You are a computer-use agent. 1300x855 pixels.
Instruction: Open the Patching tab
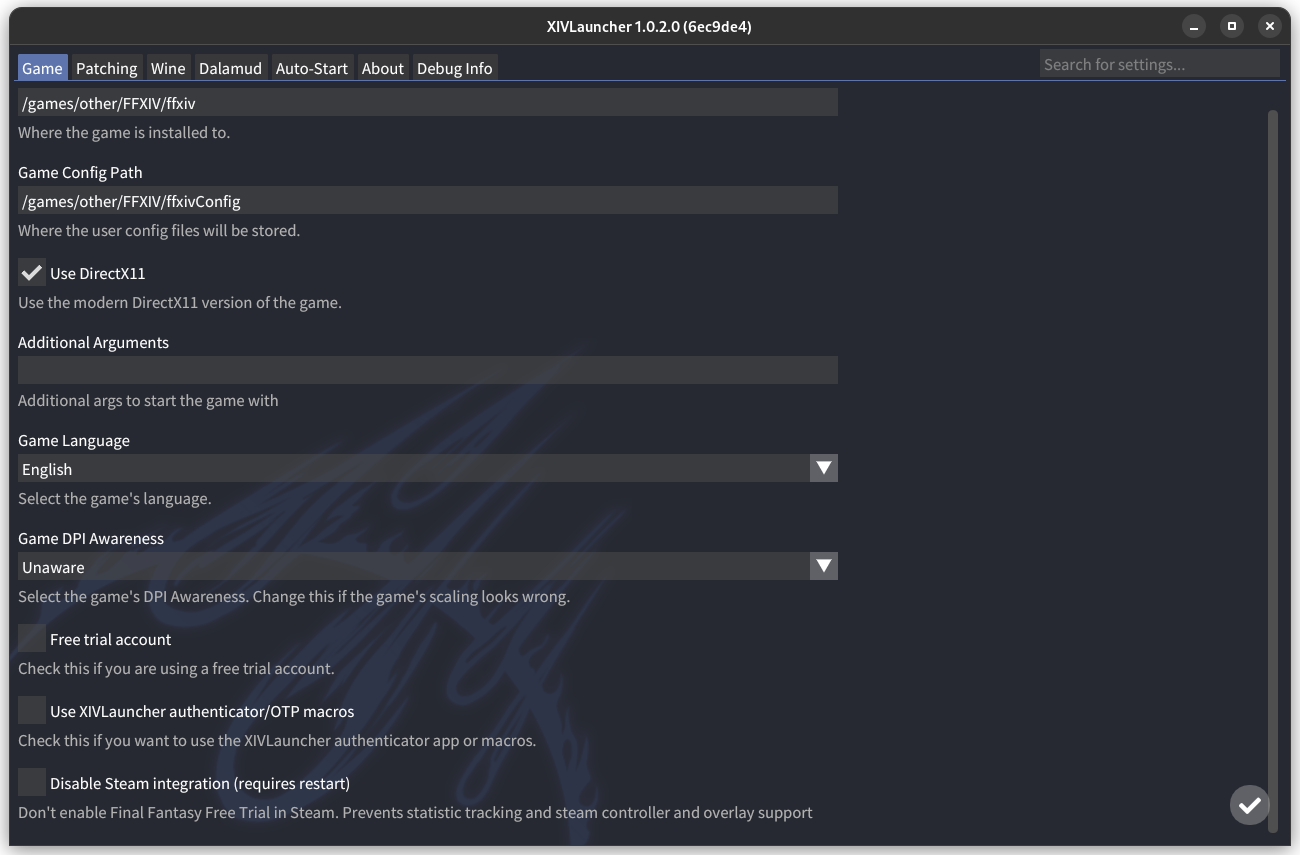(x=106, y=67)
